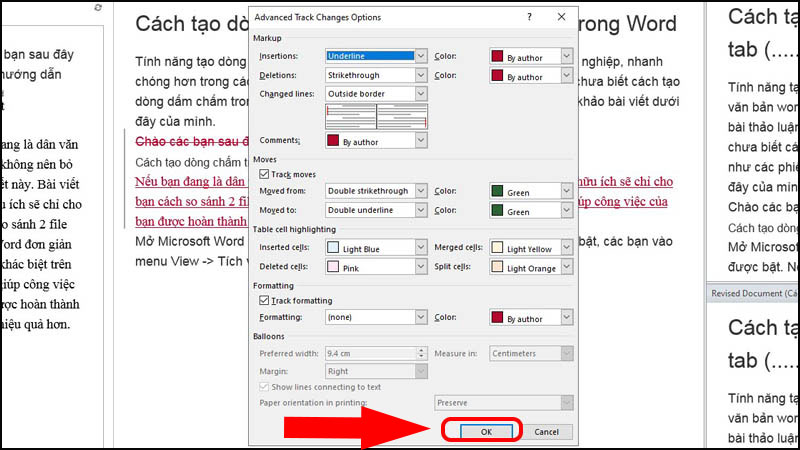Toggle the Track formatting checkbox
The width and height of the screenshot is (800, 450).
[265, 300]
